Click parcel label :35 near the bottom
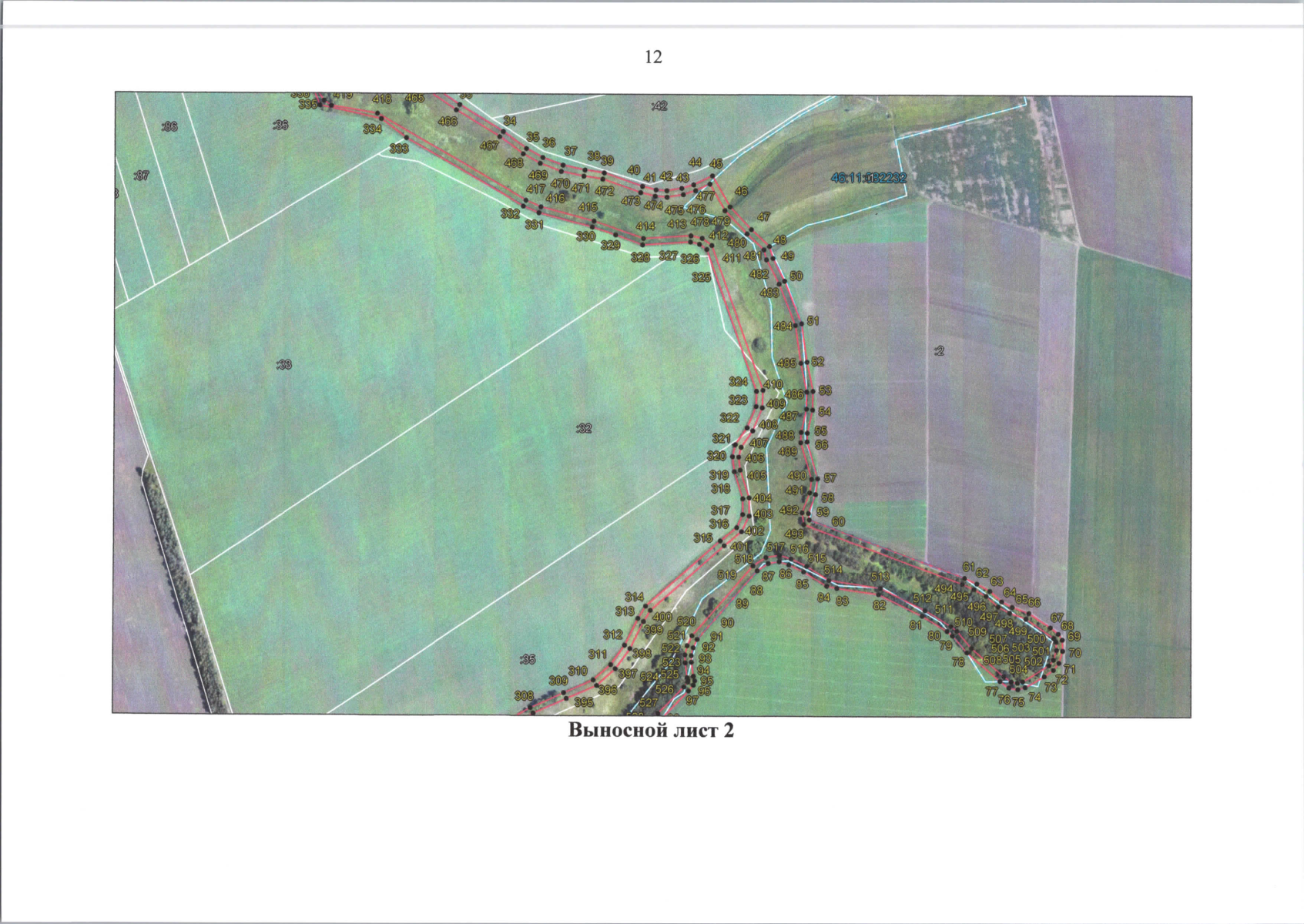This screenshot has height=924, width=1304. click(527, 659)
